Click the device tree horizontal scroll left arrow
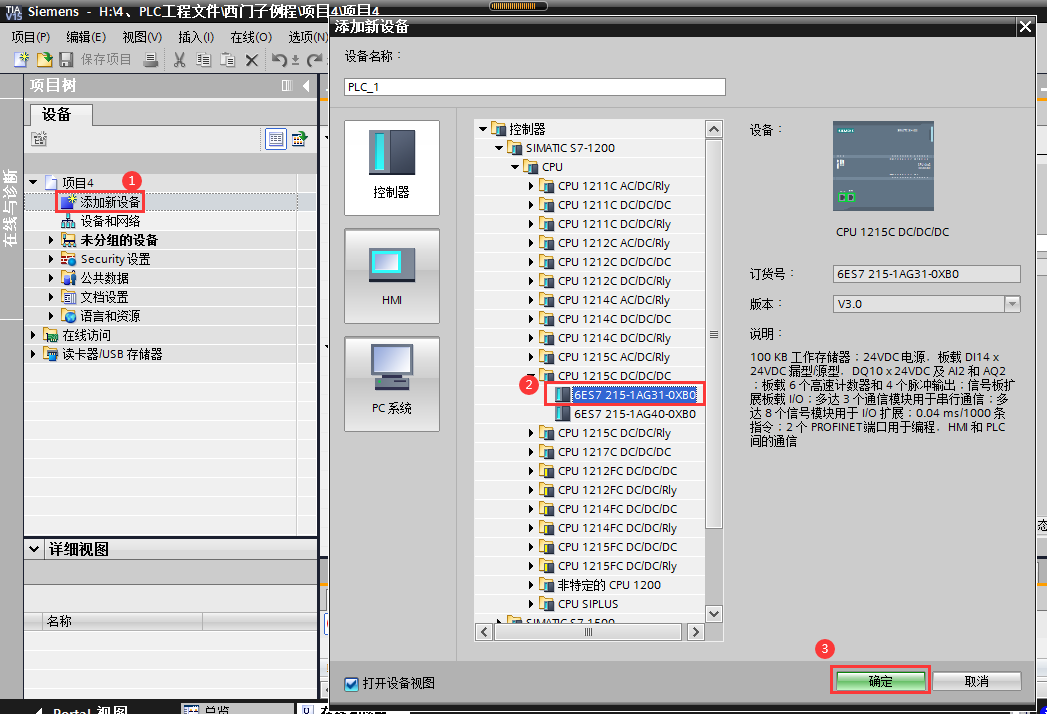This screenshot has height=714, width=1047. pyautogui.click(x=484, y=632)
